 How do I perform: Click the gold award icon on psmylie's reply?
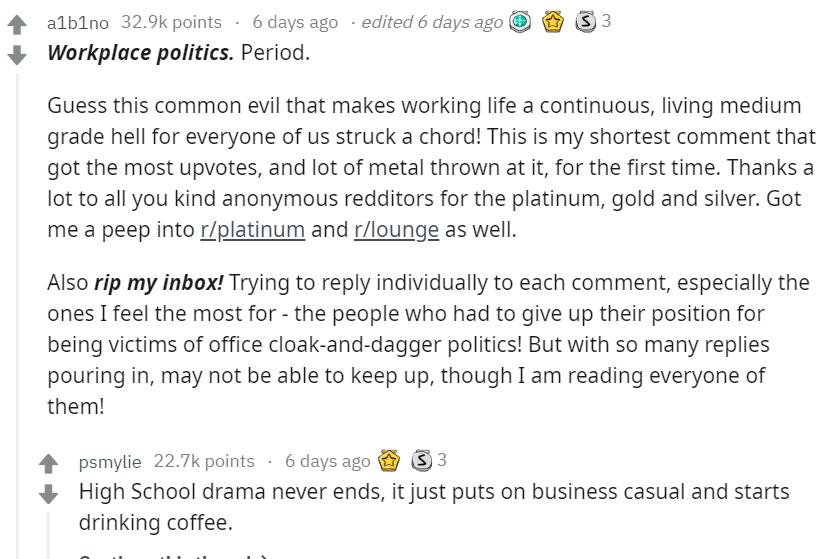389,461
